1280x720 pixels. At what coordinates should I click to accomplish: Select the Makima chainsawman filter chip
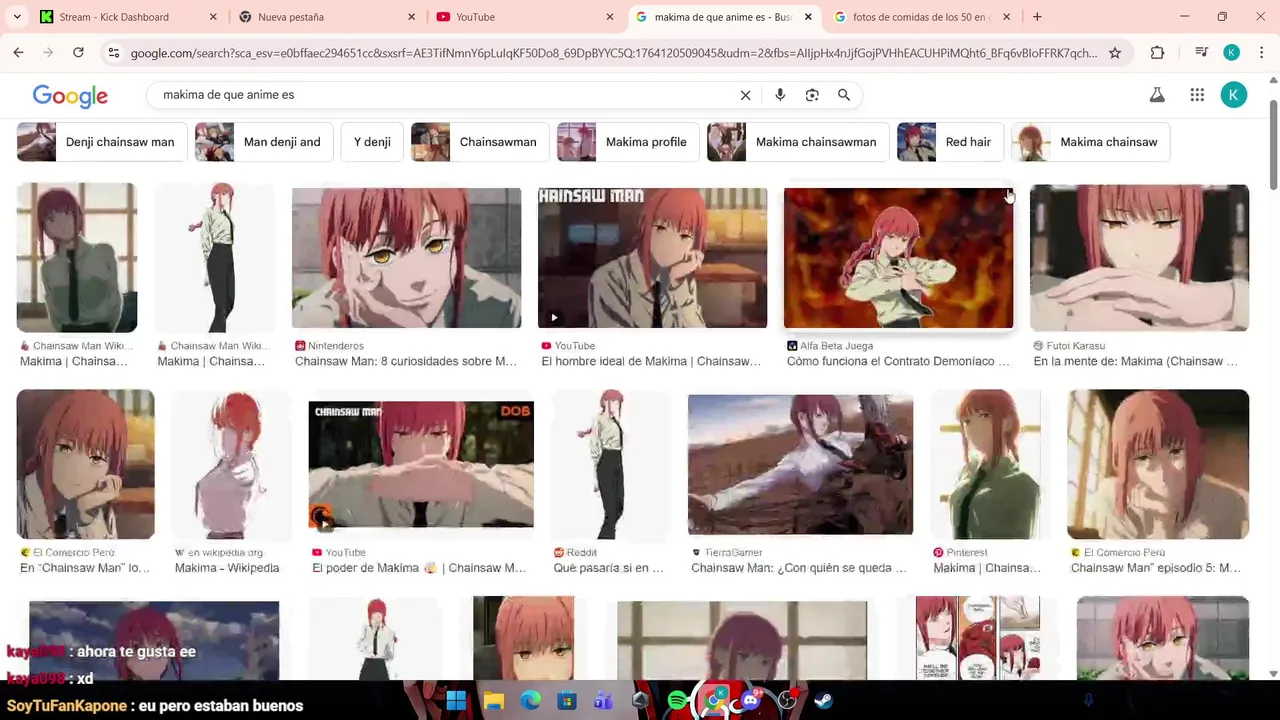pyautogui.click(x=797, y=142)
